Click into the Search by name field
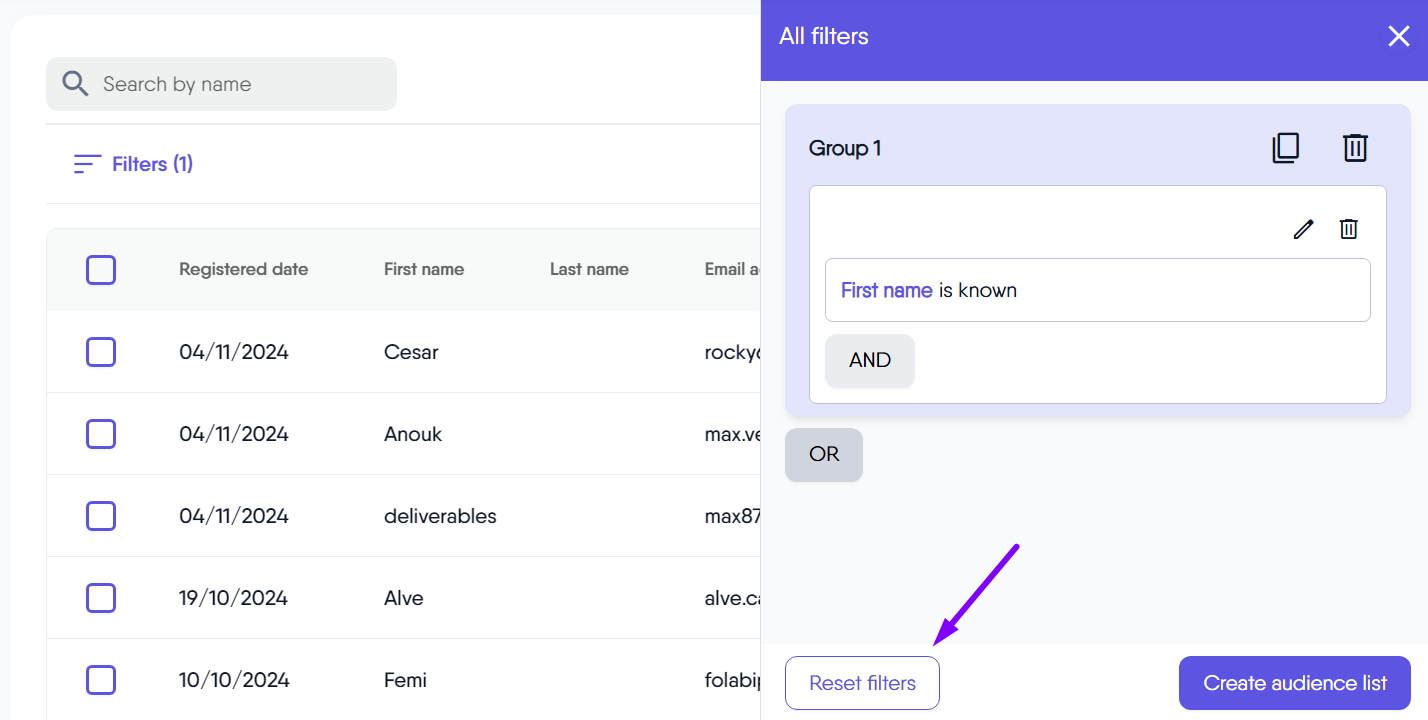This screenshot has height=720, width=1428. (x=240, y=84)
